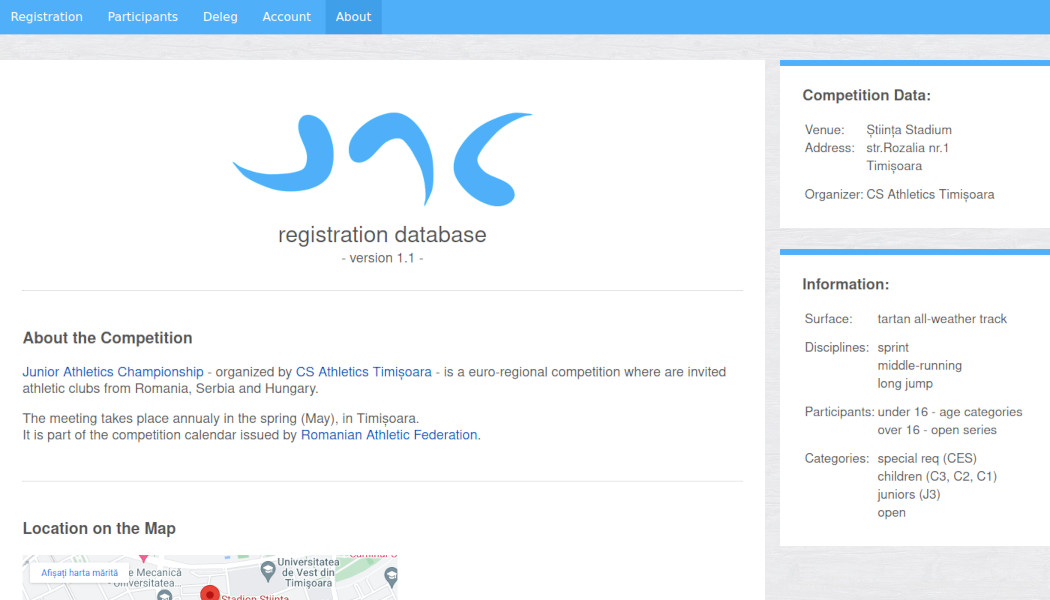Select the About tab in navbar
This screenshot has height=600, width=1050.
point(353,17)
